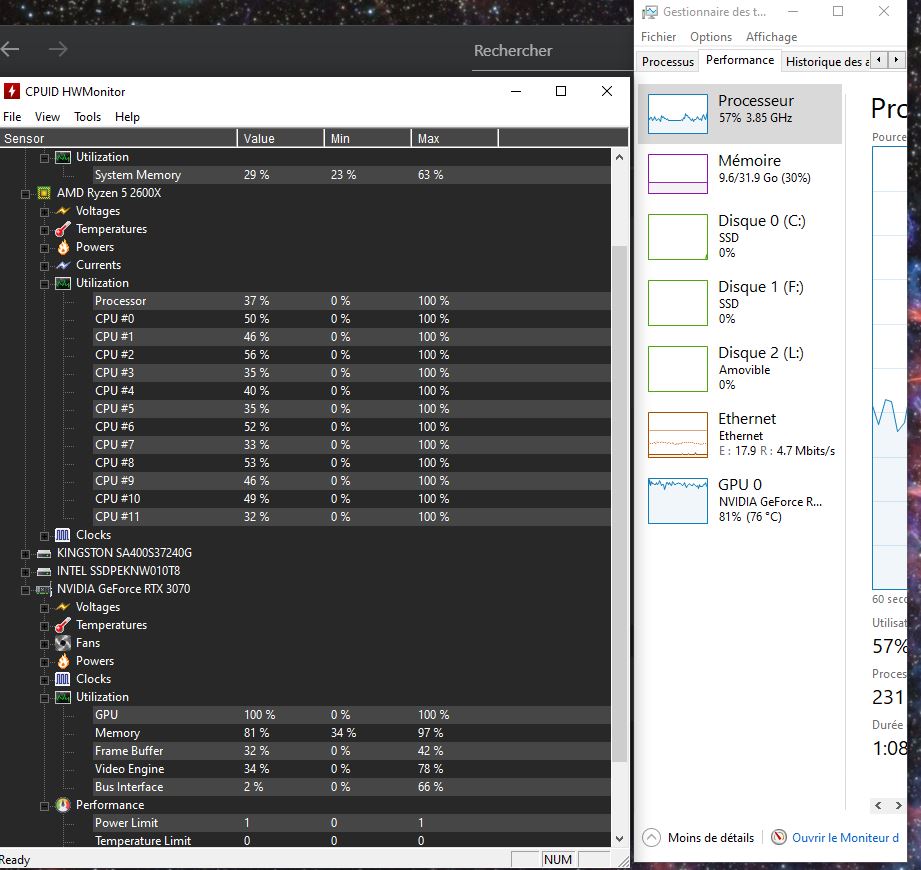This screenshot has width=921, height=870.
Task: Collapse the GPU Utilization section
Action: point(44,697)
